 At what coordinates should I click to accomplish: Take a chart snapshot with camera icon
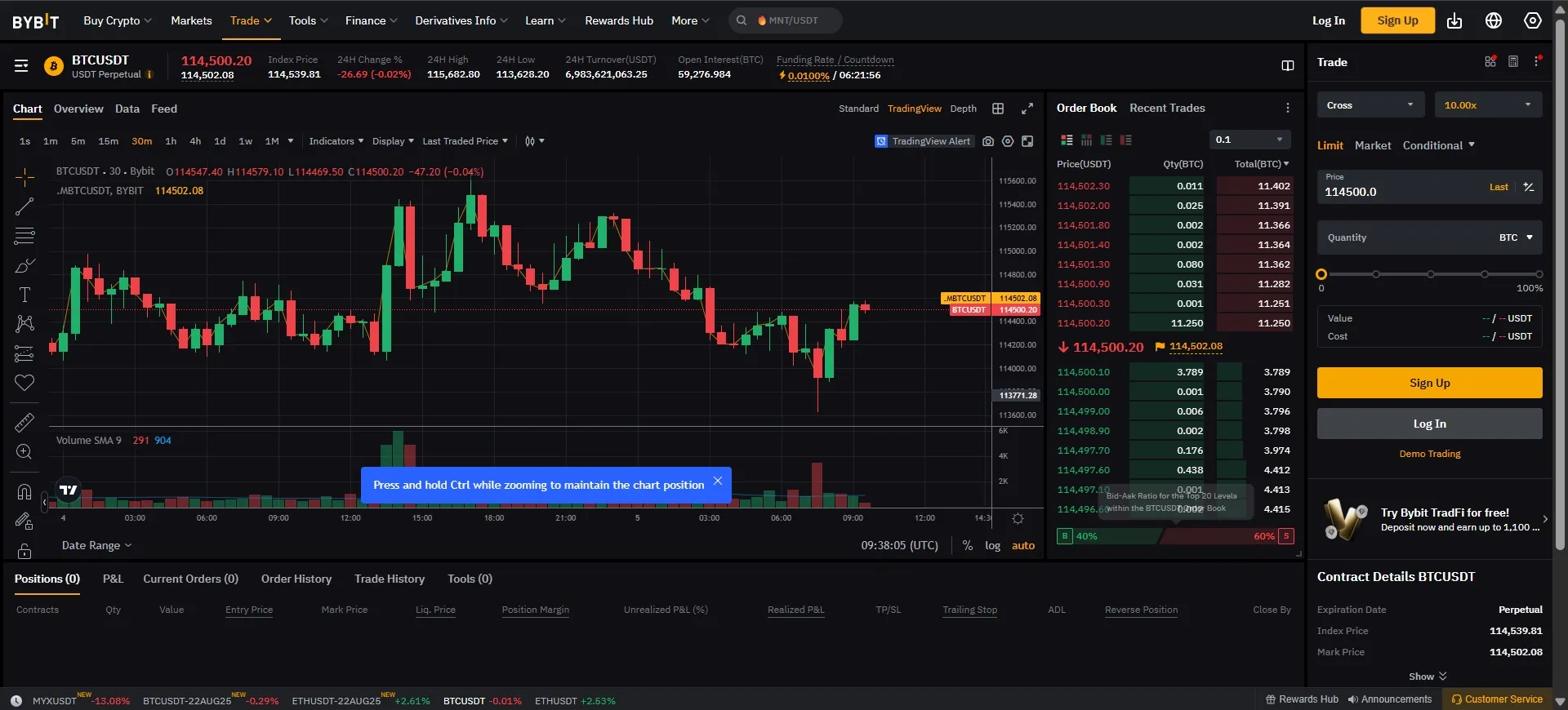pos(988,141)
